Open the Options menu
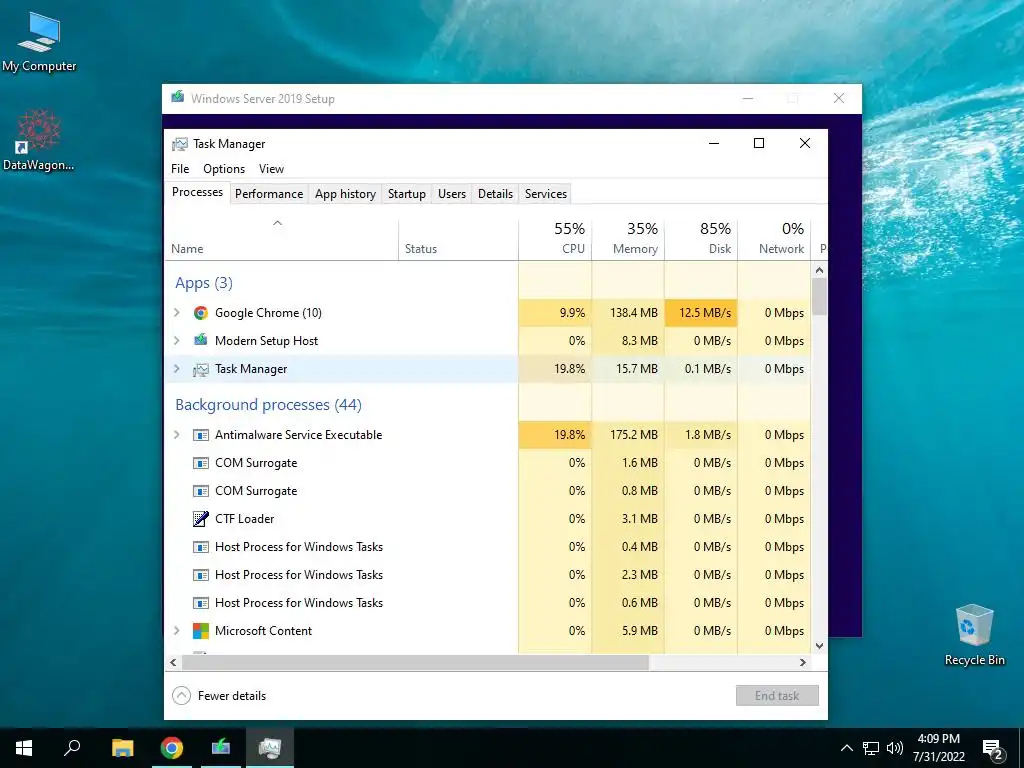 224,168
